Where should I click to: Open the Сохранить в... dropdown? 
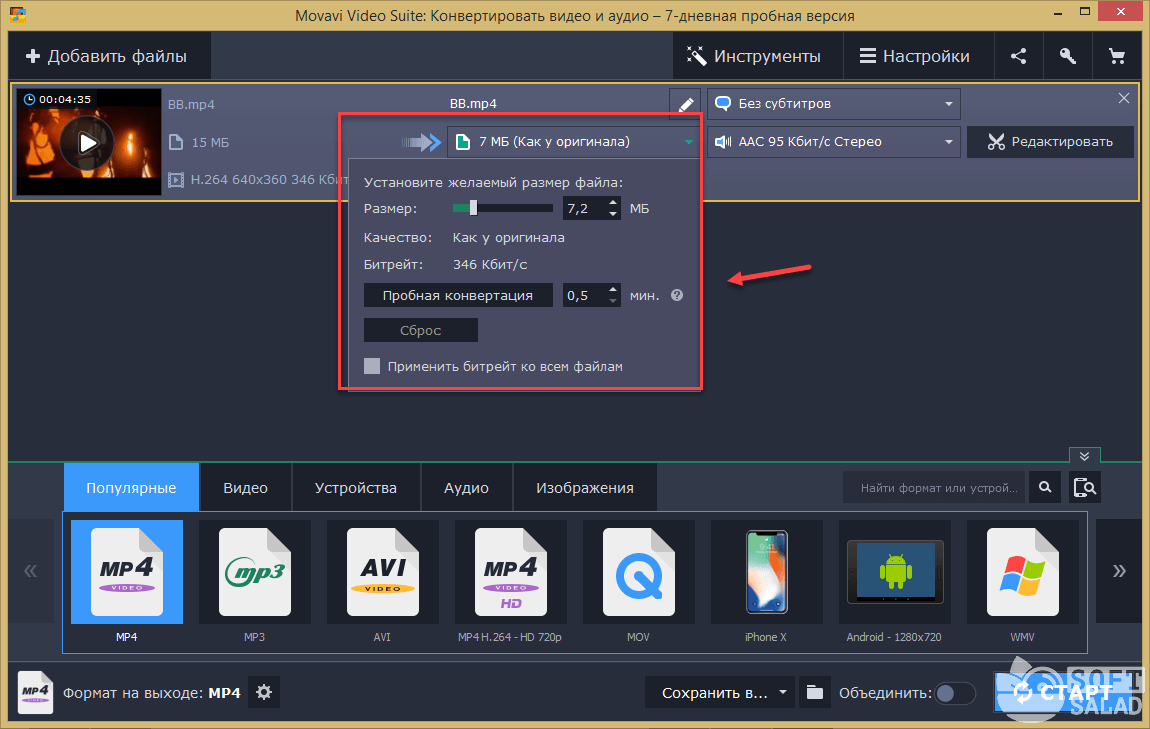720,692
